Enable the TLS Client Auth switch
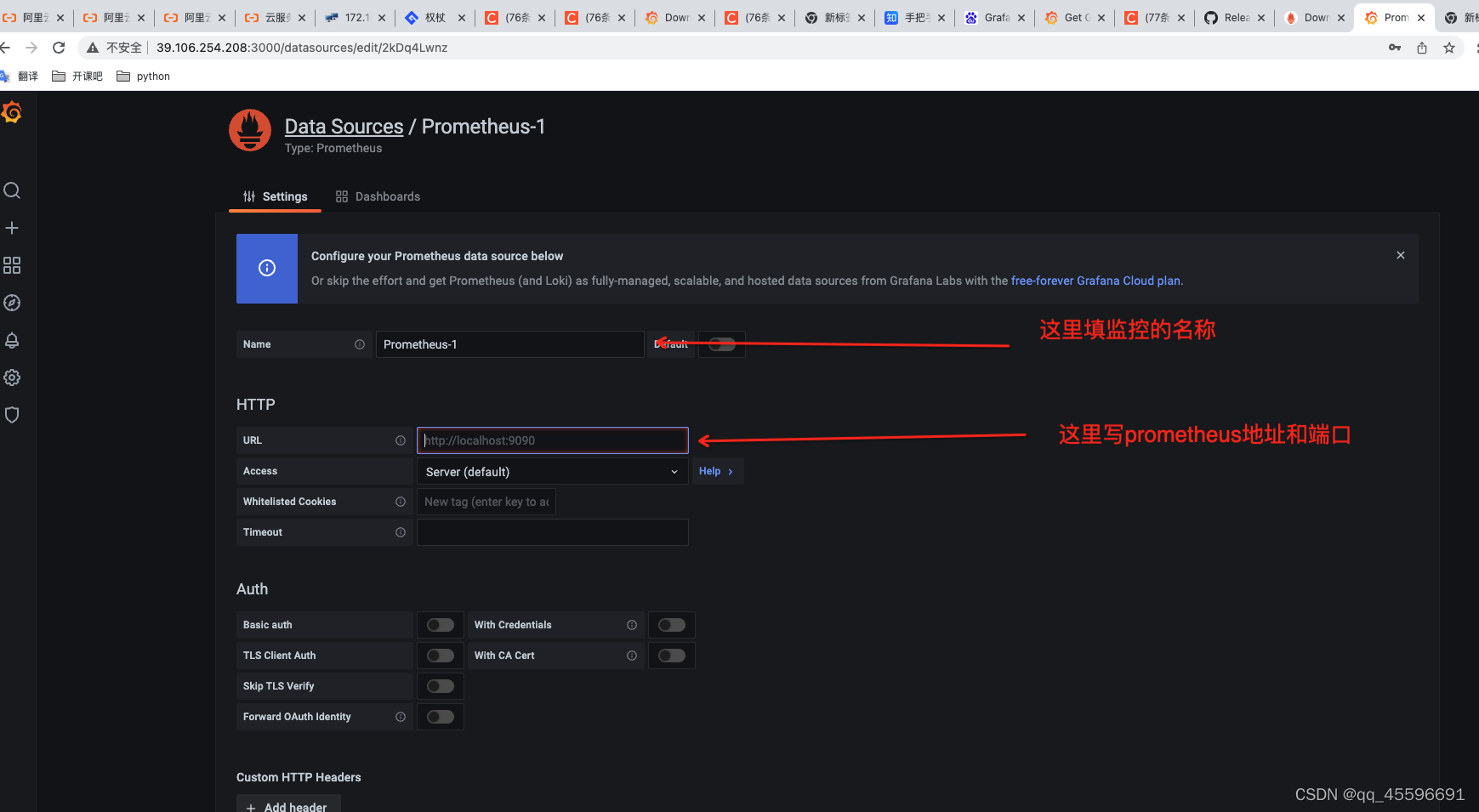 click(x=441, y=656)
